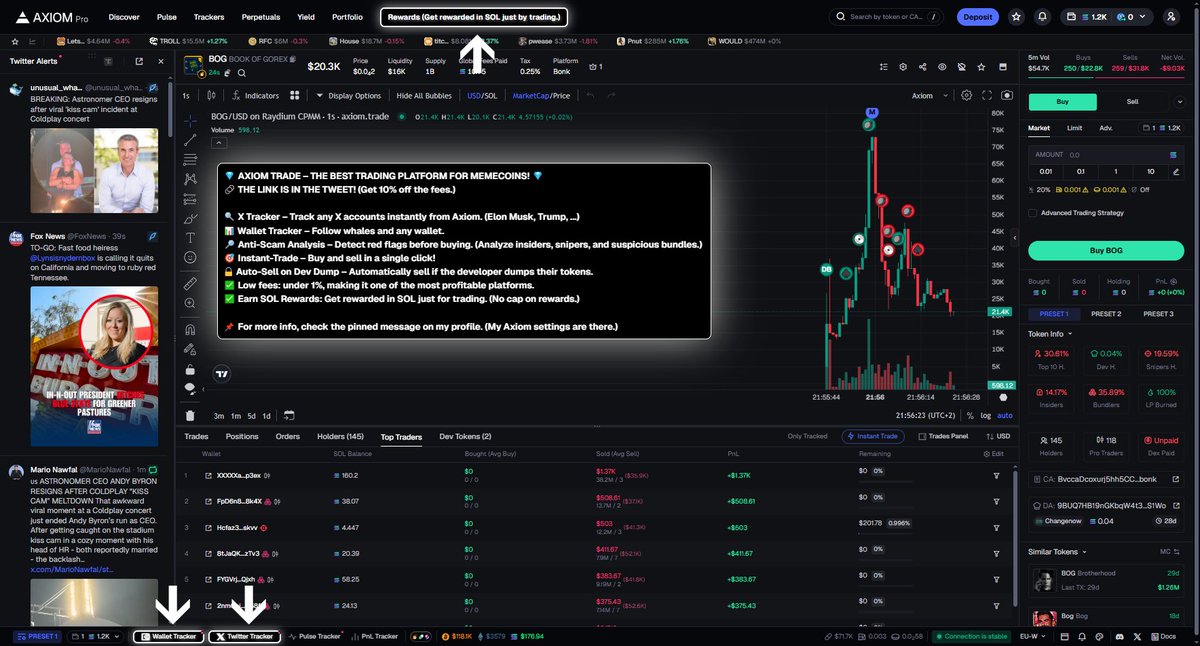Open candle chart type icon
1200x646 pixels.
point(211,95)
